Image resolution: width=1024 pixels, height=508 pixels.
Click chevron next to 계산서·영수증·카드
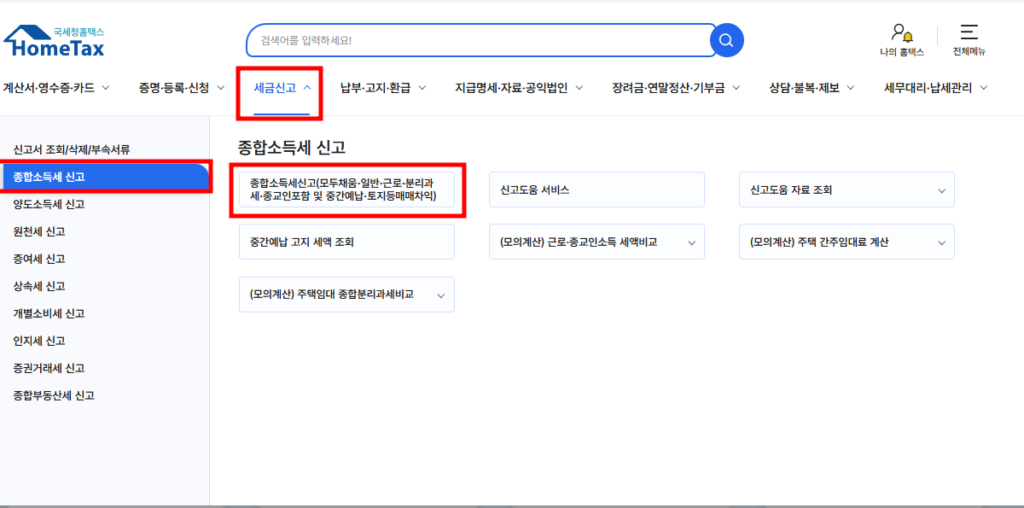click(x=106, y=87)
